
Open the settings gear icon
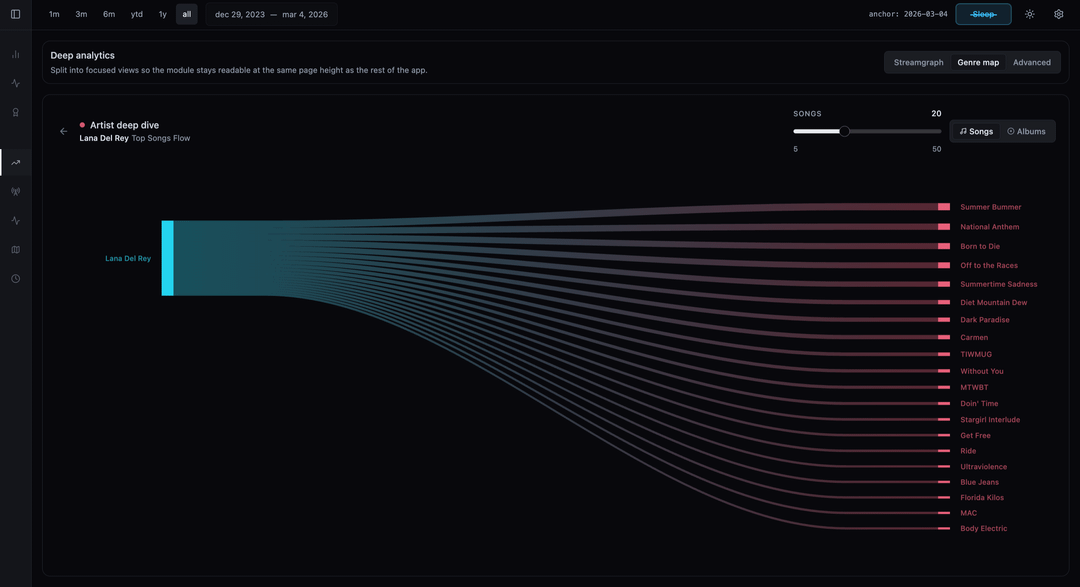(1059, 14)
